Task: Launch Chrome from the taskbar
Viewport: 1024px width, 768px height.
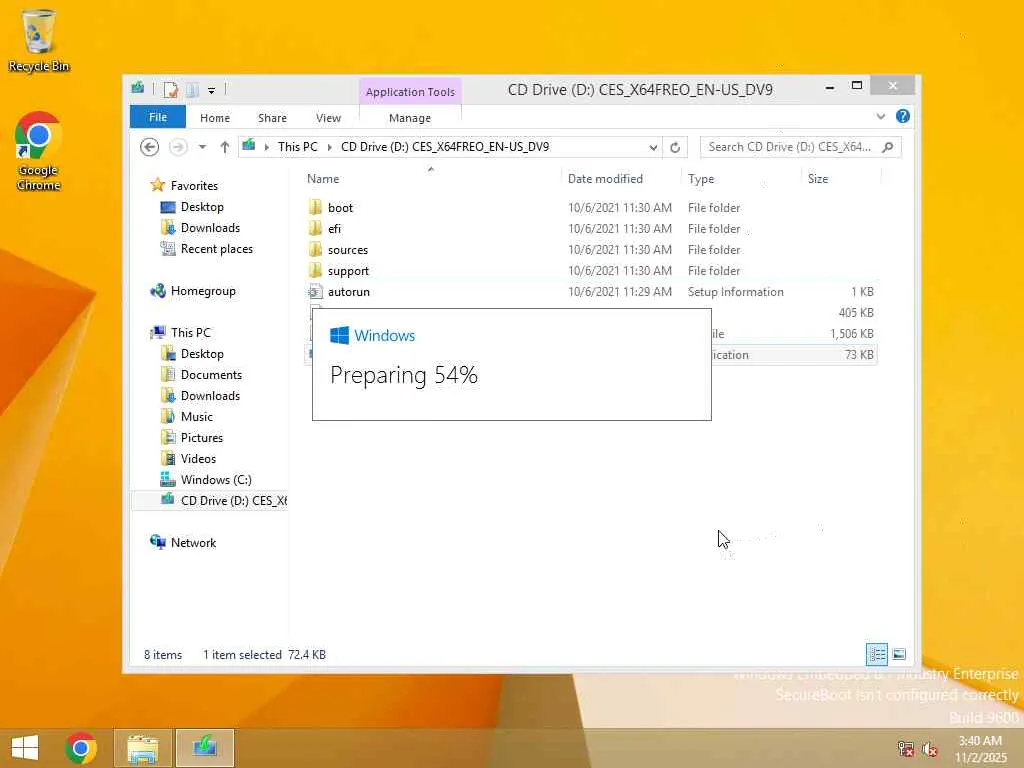Action: [81, 748]
